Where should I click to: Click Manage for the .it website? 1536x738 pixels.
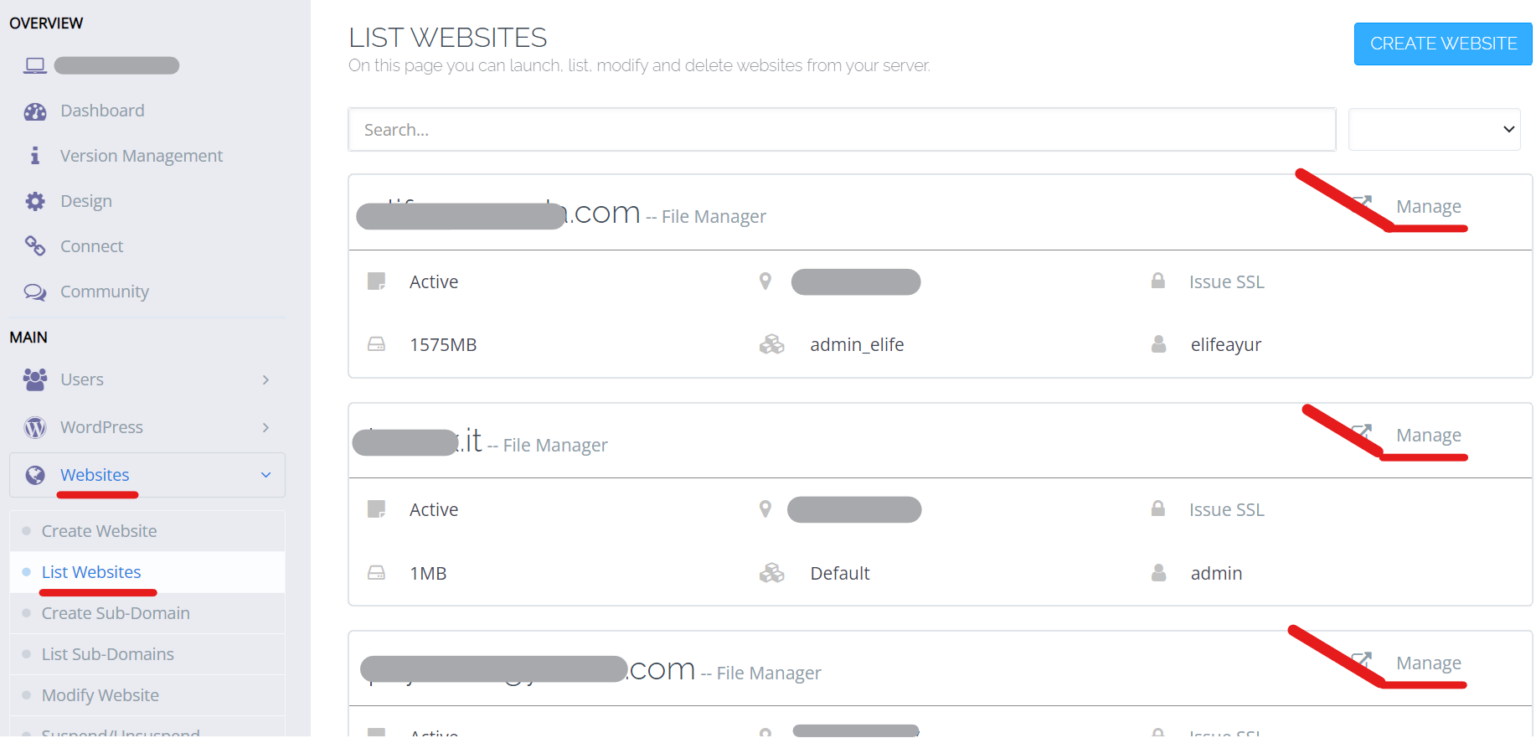click(1428, 435)
